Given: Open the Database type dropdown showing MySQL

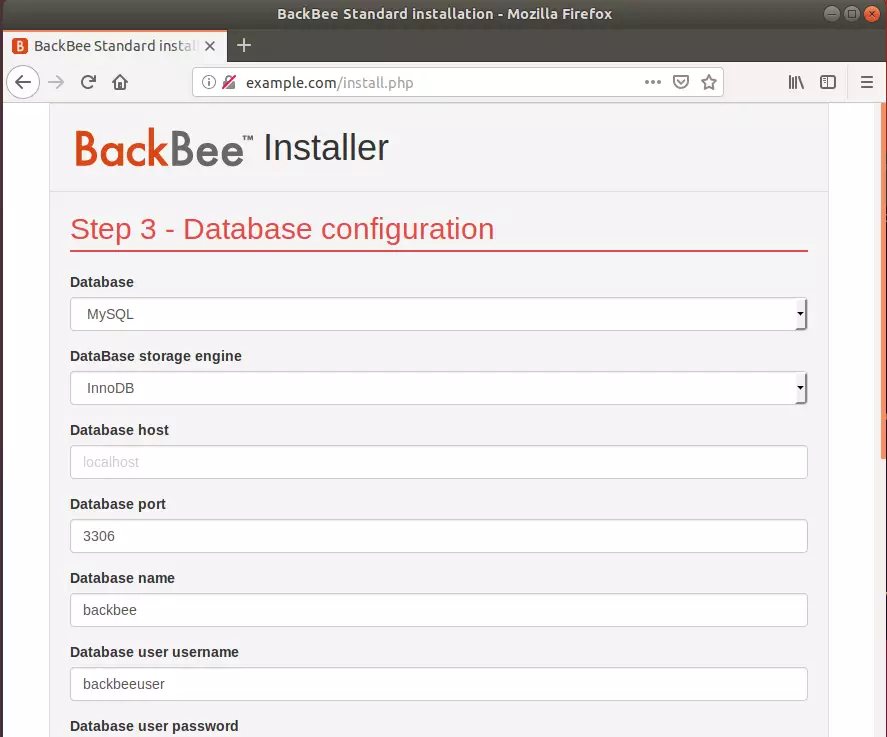Looking at the screenshot, I should tap(438, 314).
